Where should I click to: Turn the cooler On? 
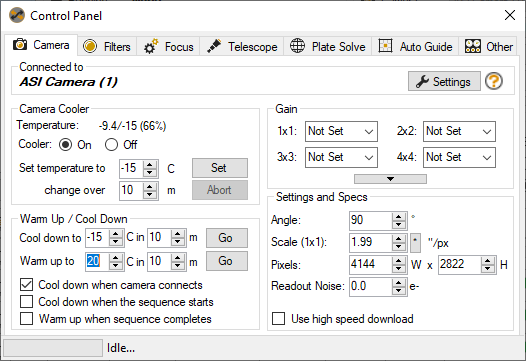point(65,145)
